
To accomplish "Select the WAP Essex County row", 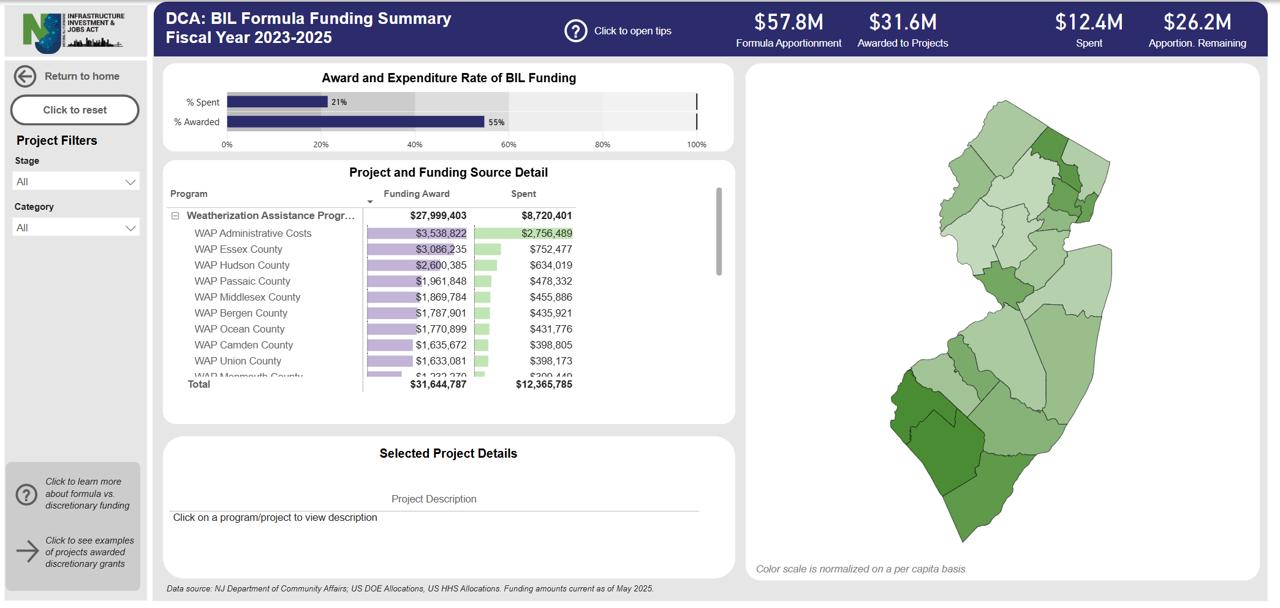I will (x=238, y=249).
